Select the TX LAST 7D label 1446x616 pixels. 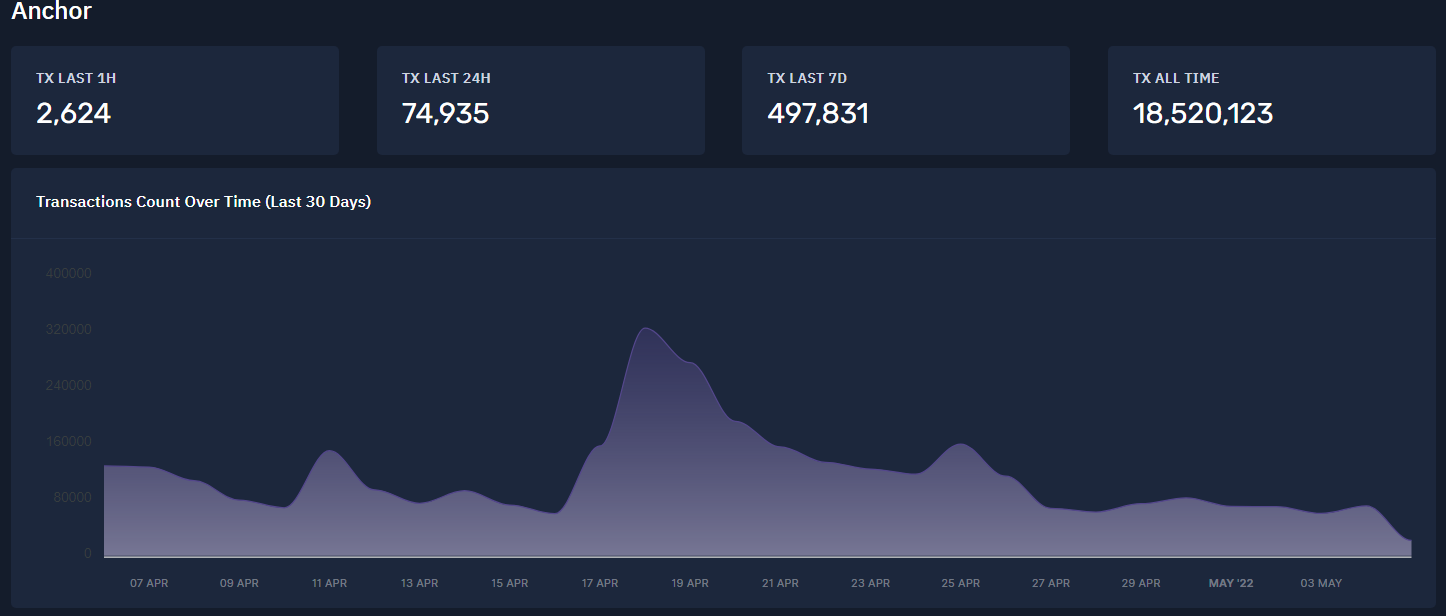(x=807, y=78)
